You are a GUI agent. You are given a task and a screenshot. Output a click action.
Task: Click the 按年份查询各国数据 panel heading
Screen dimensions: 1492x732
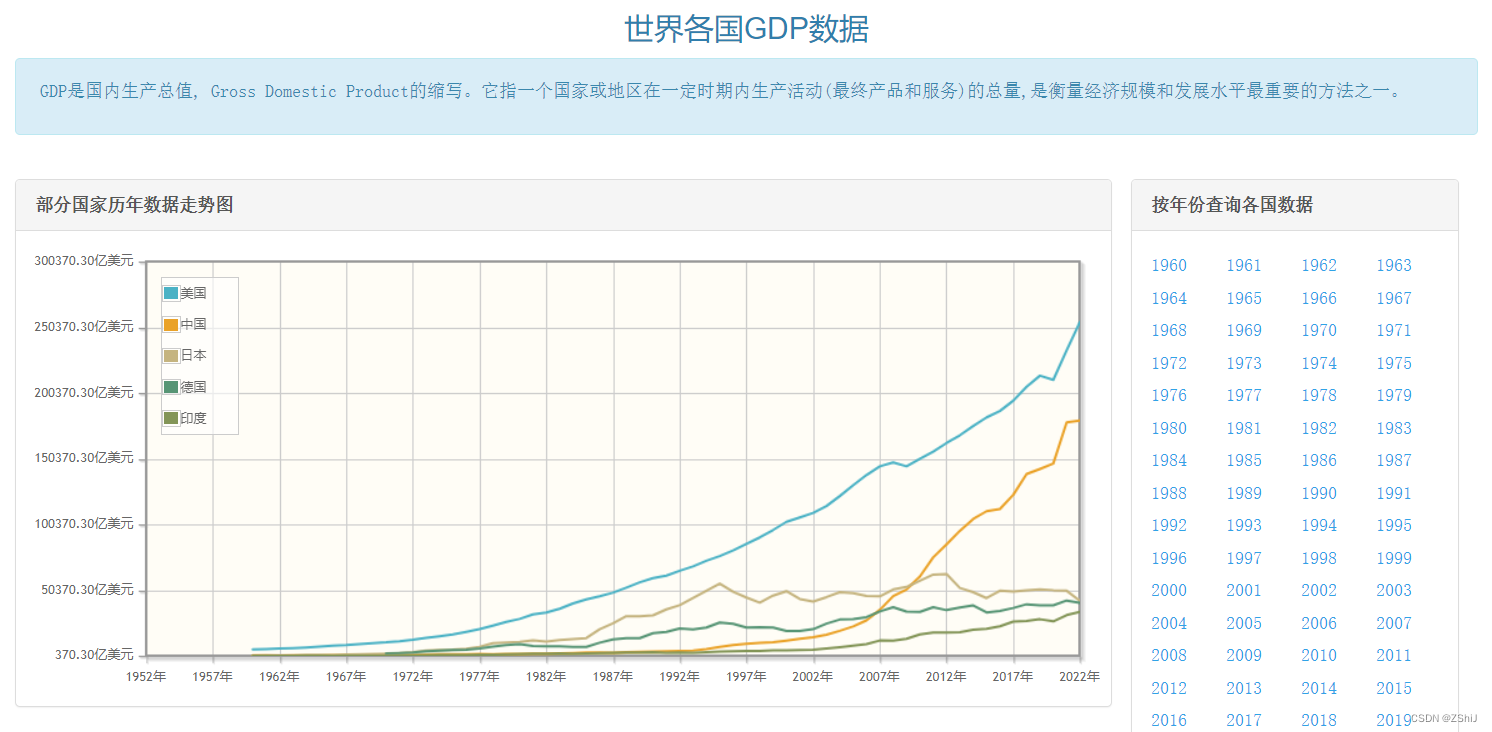pos(1232,205)
